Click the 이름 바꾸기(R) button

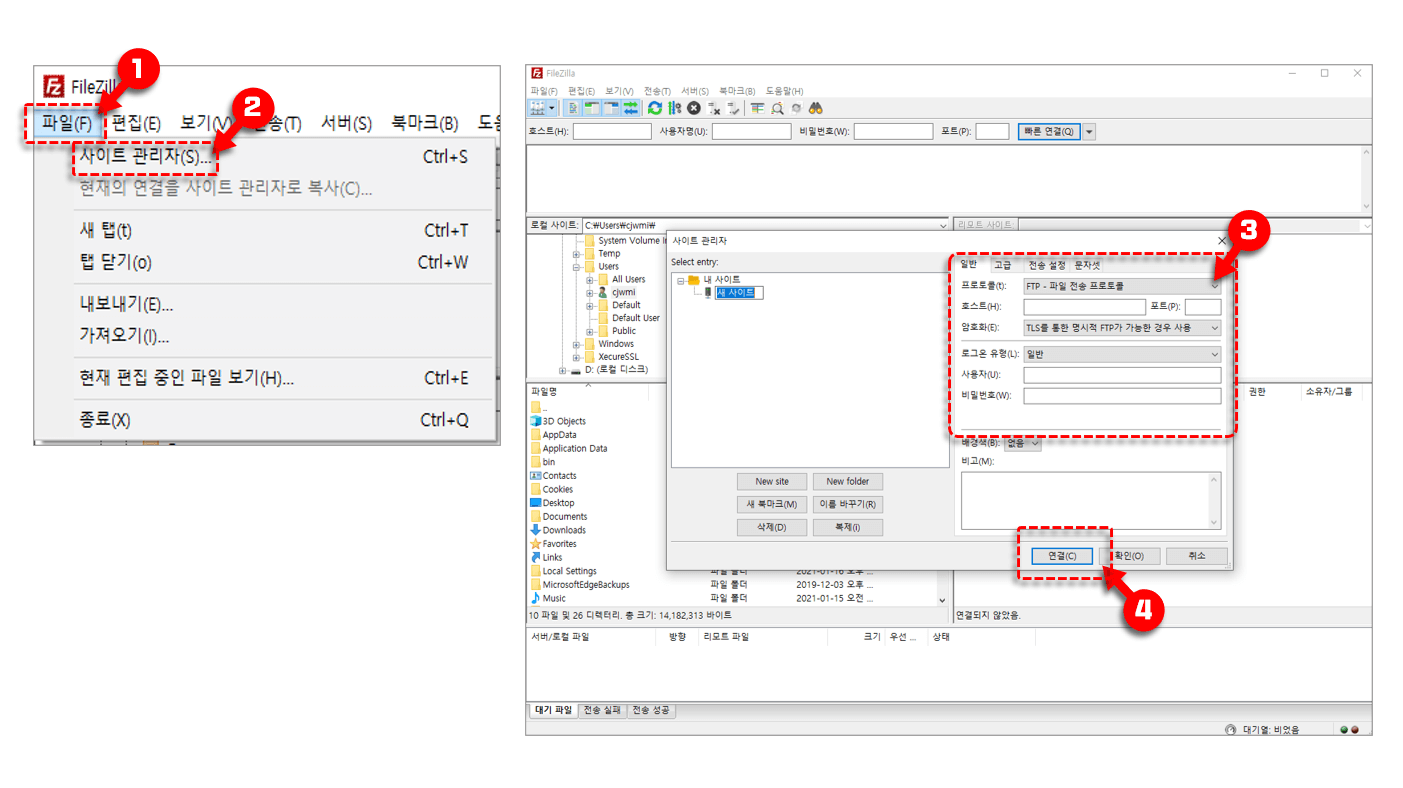coord(848,505)
